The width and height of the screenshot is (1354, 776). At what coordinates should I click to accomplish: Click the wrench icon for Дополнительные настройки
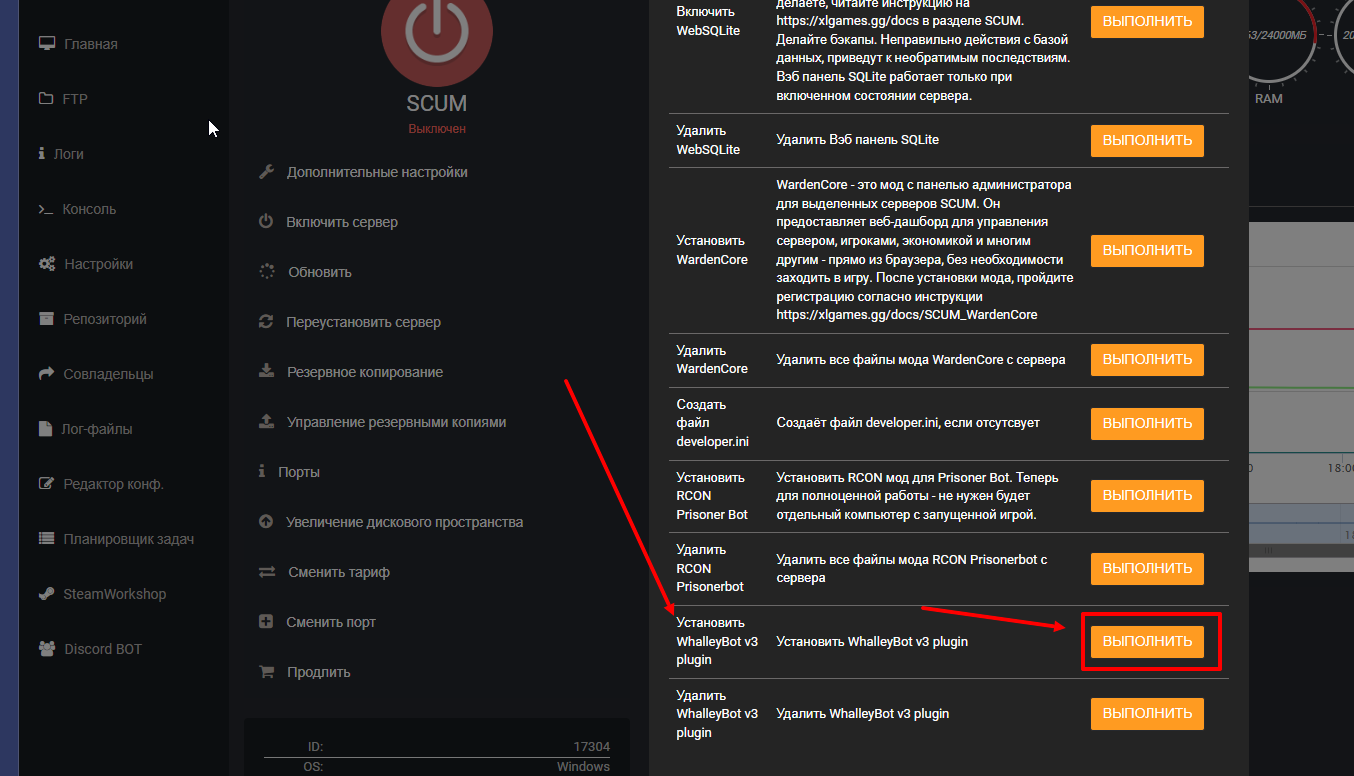266,172
